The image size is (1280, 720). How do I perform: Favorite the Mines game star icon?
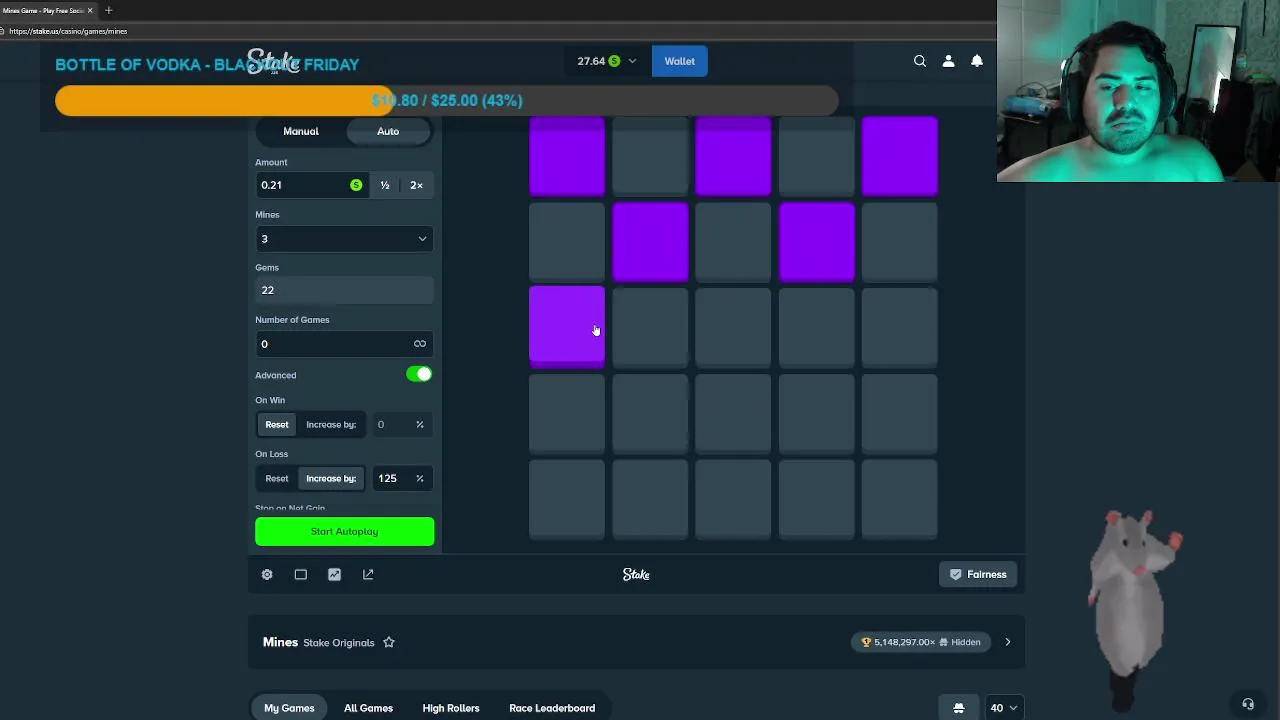click(x=389, y=642)
